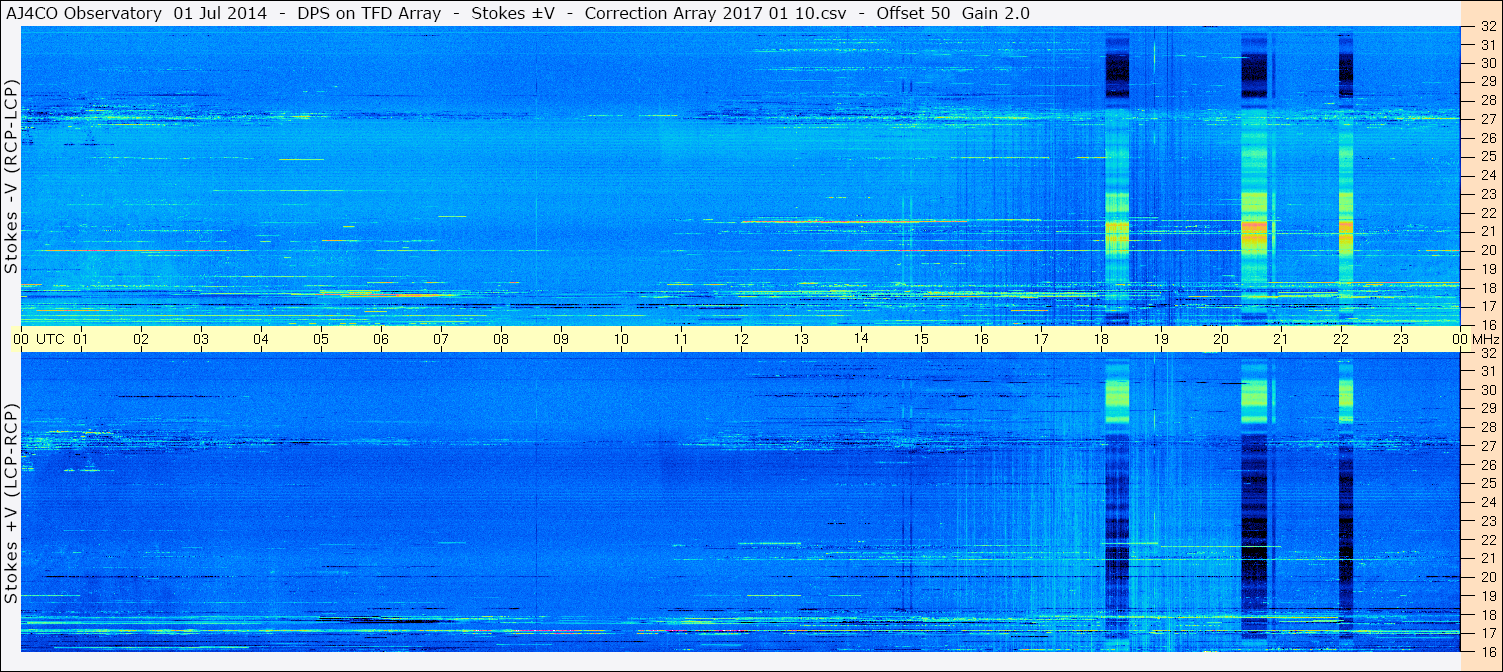Select the 11 hour tick on time axis
This screenshot has width=1503, height=672.
pyautogui.click(x=681, y=339)
